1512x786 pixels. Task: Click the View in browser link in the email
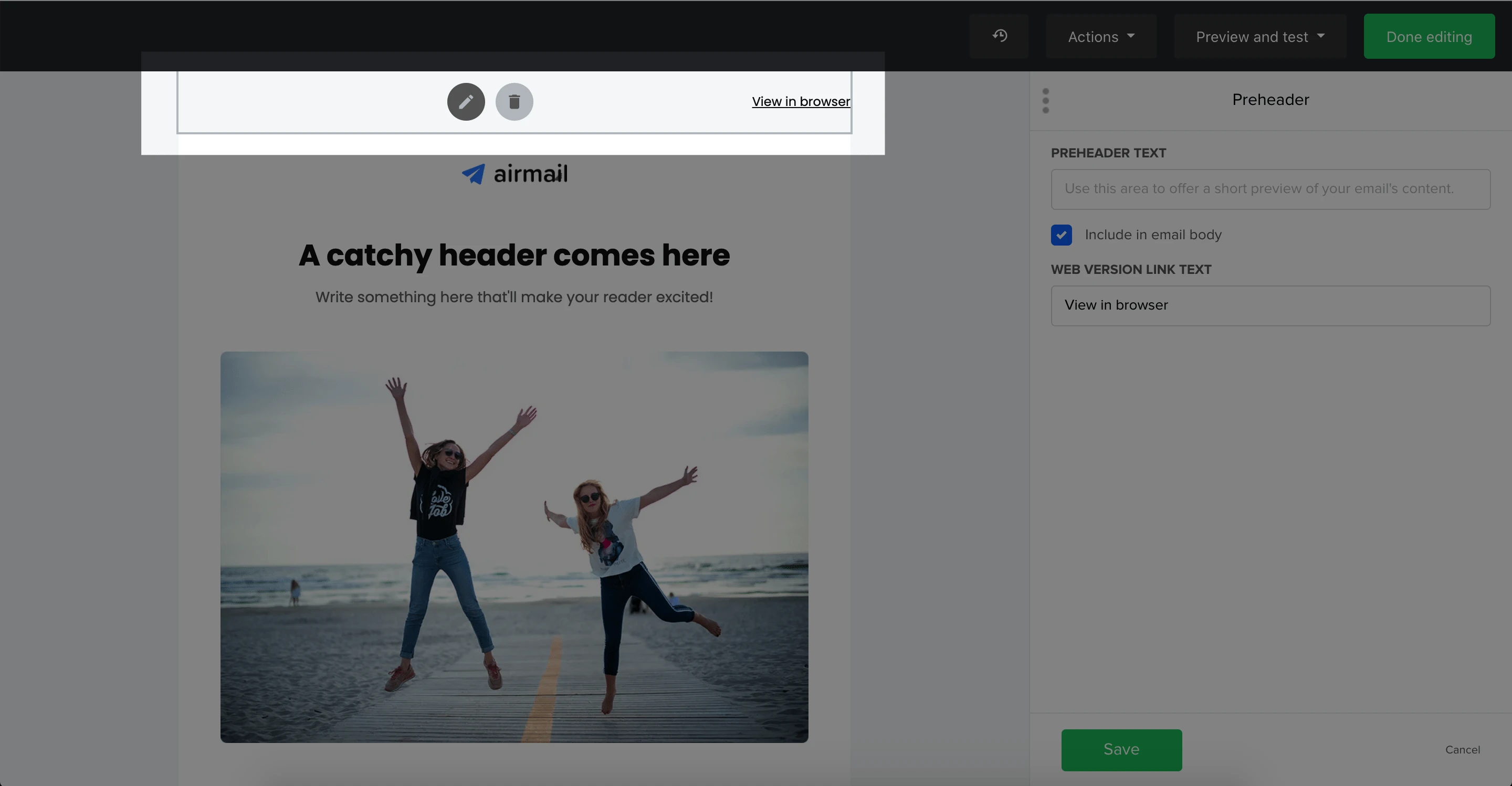(x=801, y=101)
